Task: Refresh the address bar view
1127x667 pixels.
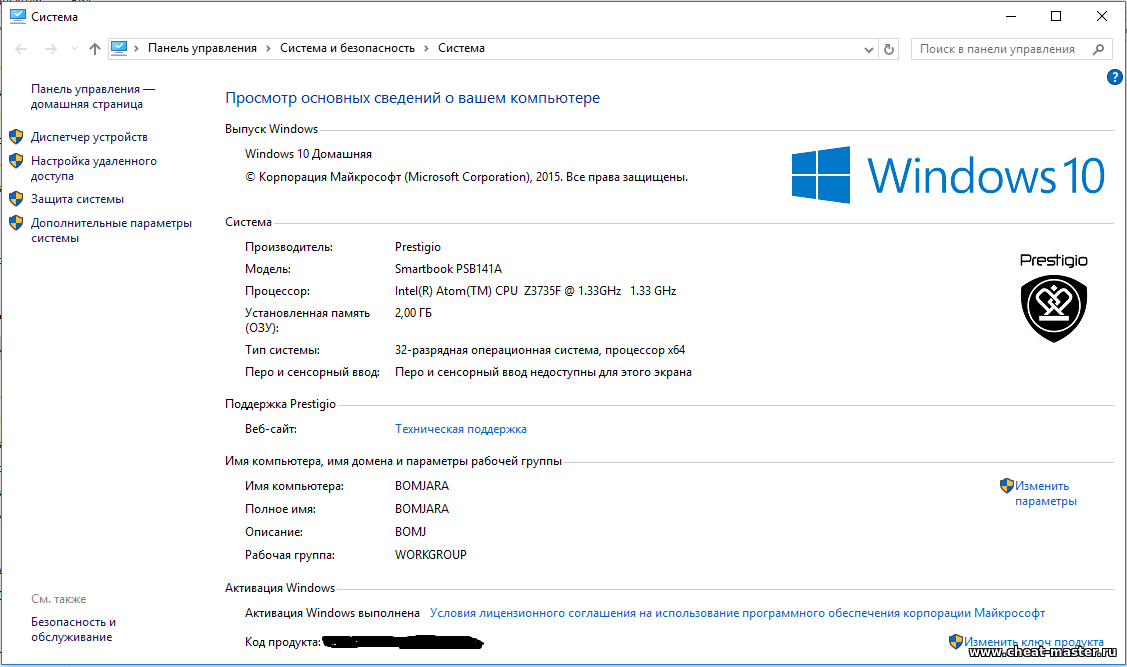Action: pos(890,49)
